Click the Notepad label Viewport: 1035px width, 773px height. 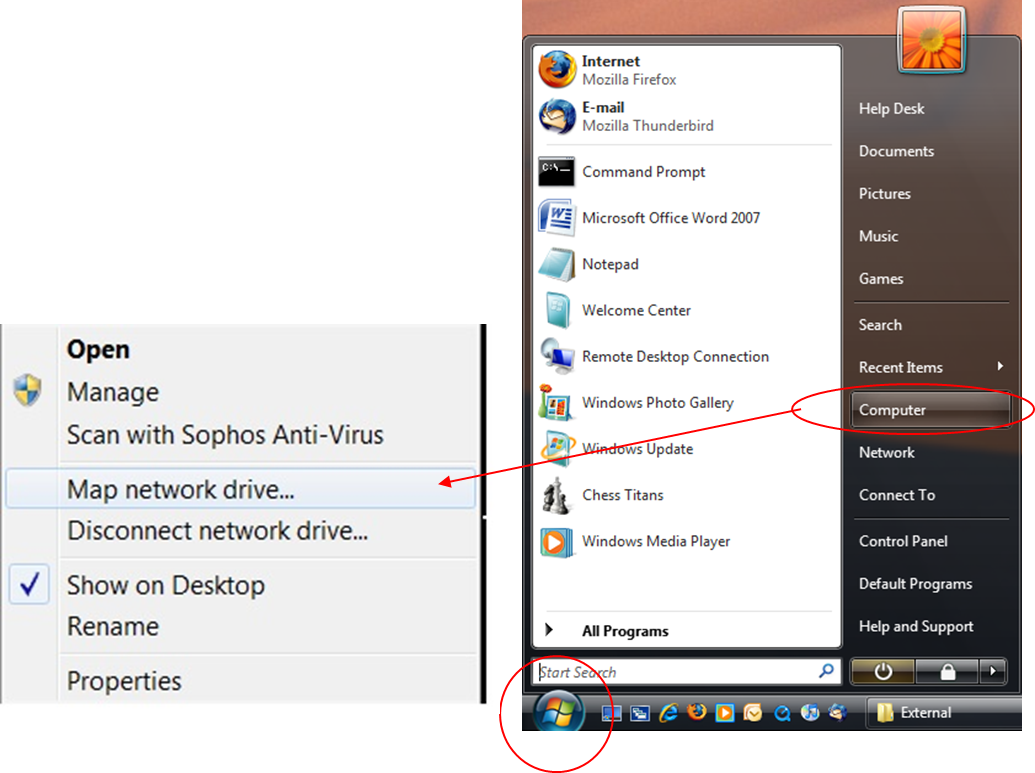tap(610, 264)
